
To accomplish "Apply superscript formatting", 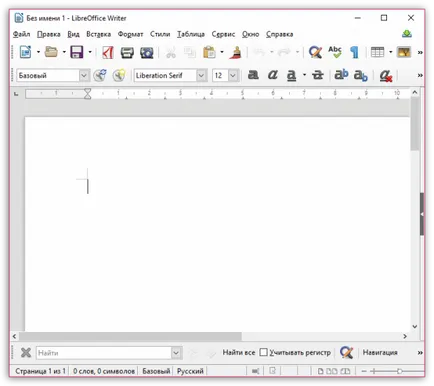I will pos(341,75).
